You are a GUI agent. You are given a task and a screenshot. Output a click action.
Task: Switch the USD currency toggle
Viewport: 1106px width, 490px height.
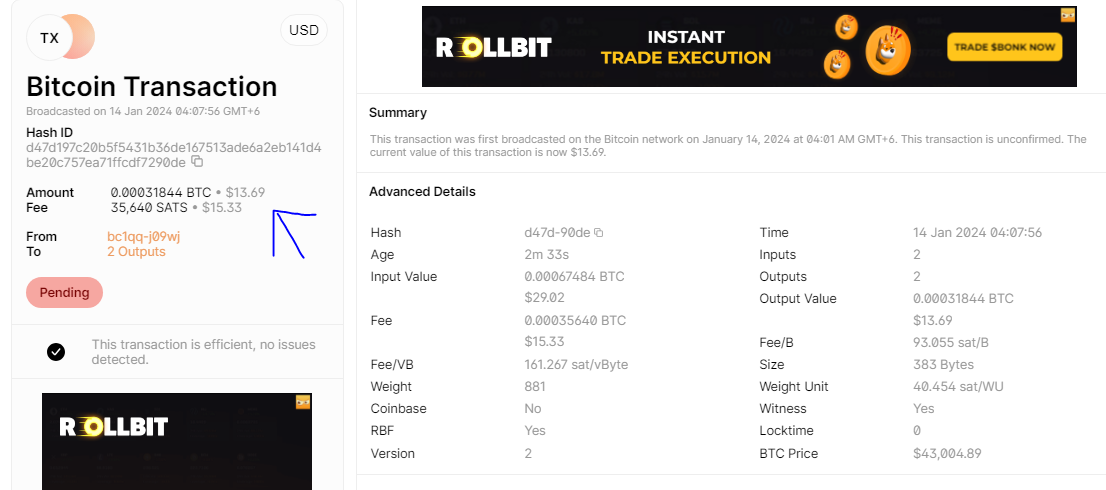point(304,30)
